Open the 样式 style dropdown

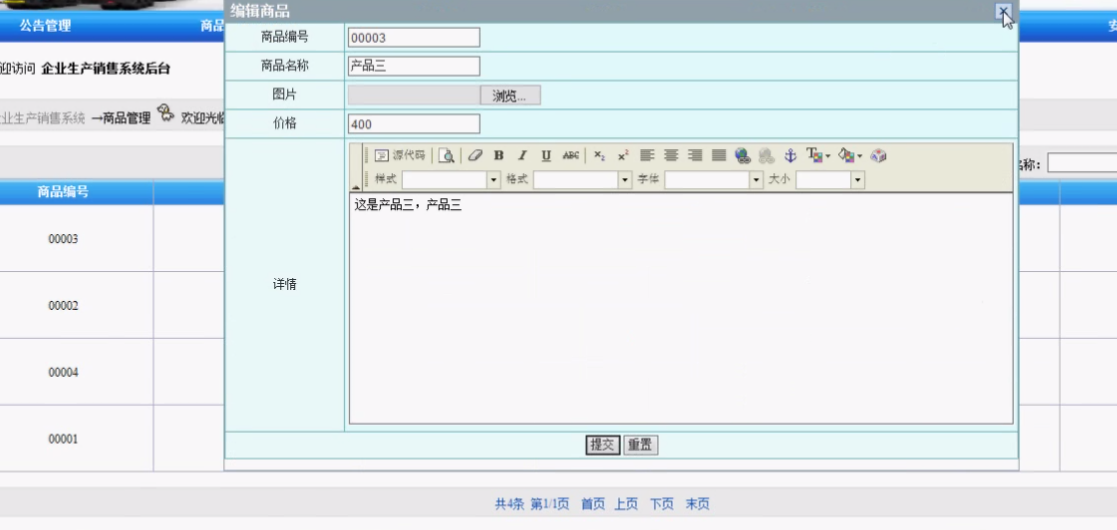[452, 180]
